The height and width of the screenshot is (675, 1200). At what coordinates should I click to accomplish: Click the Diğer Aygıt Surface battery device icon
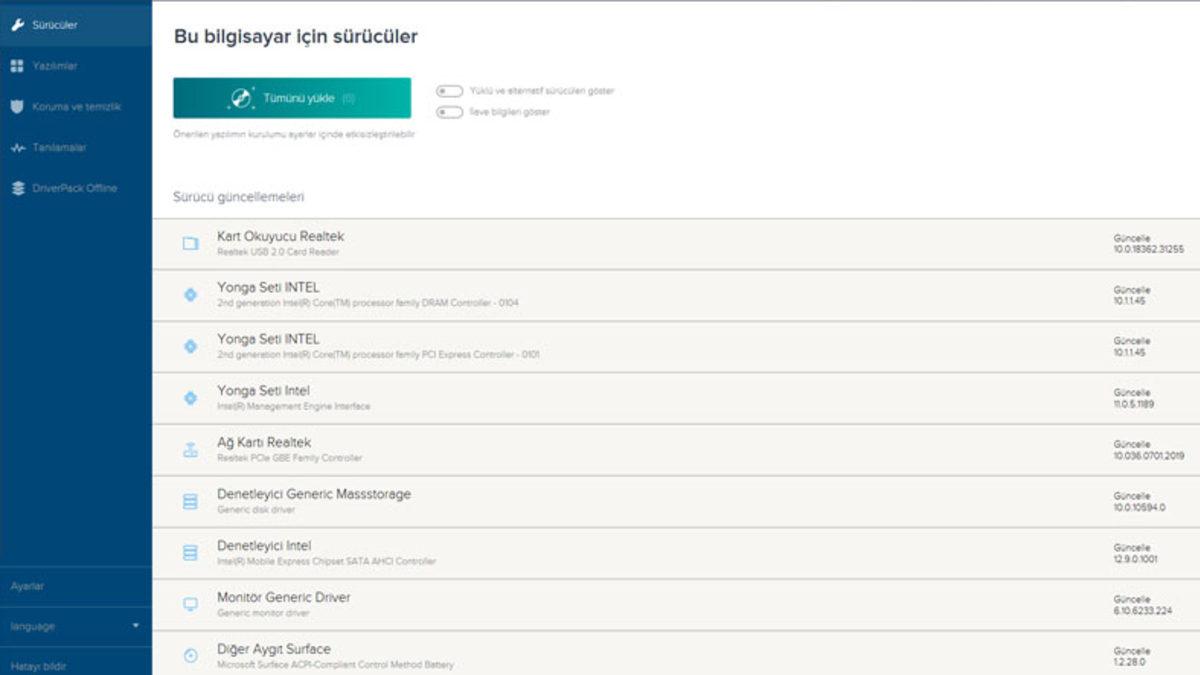tap(192, 654)
